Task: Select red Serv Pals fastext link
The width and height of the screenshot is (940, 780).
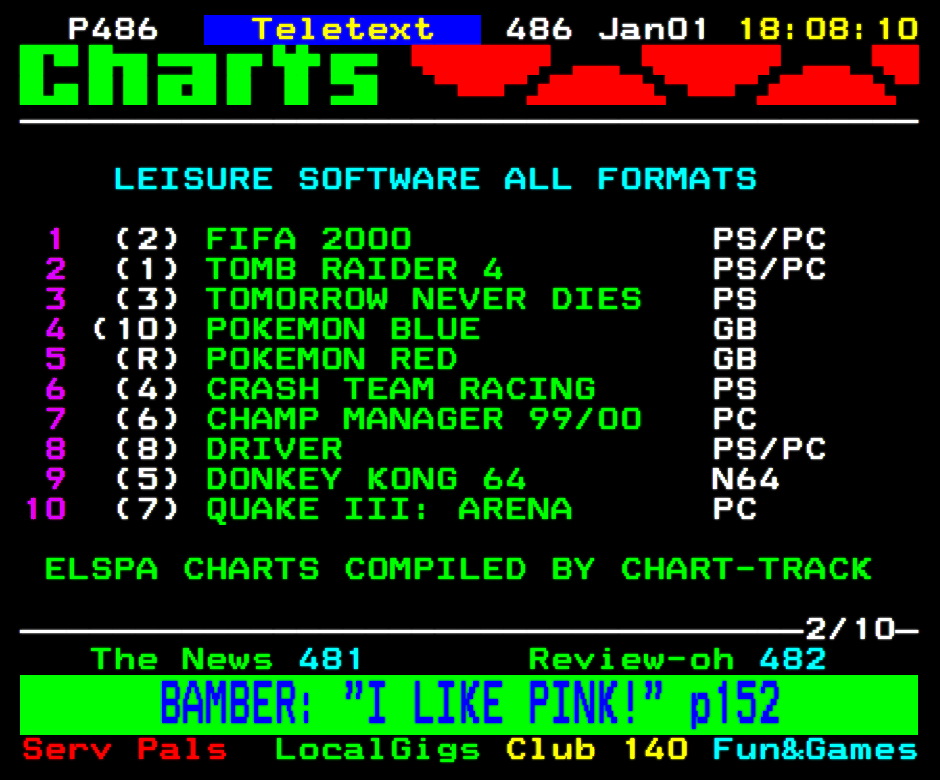Action: coord(125,749)
